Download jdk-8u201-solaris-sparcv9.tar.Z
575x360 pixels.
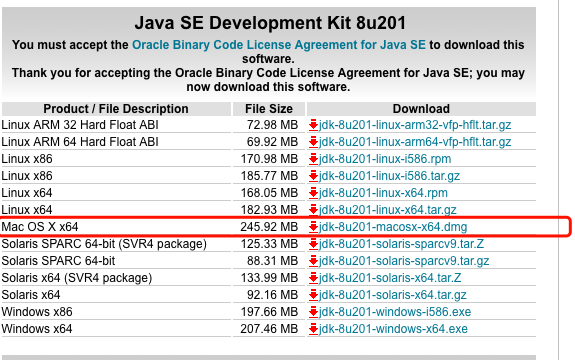coord(401,244)
